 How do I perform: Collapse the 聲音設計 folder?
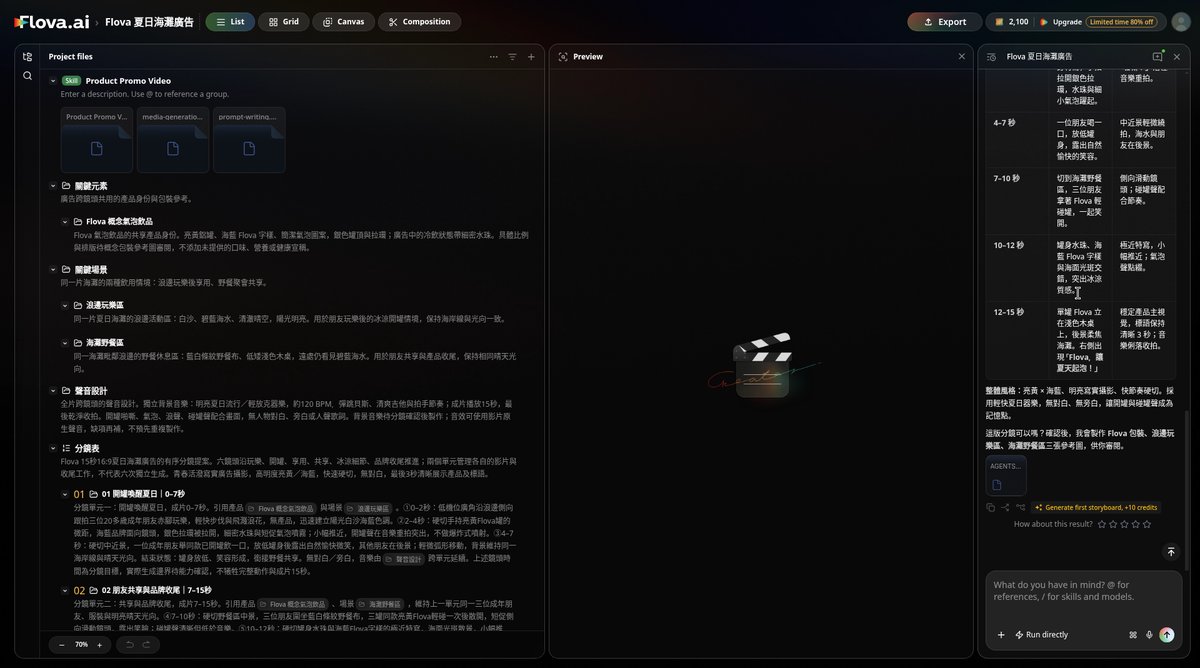click(53, 391)
